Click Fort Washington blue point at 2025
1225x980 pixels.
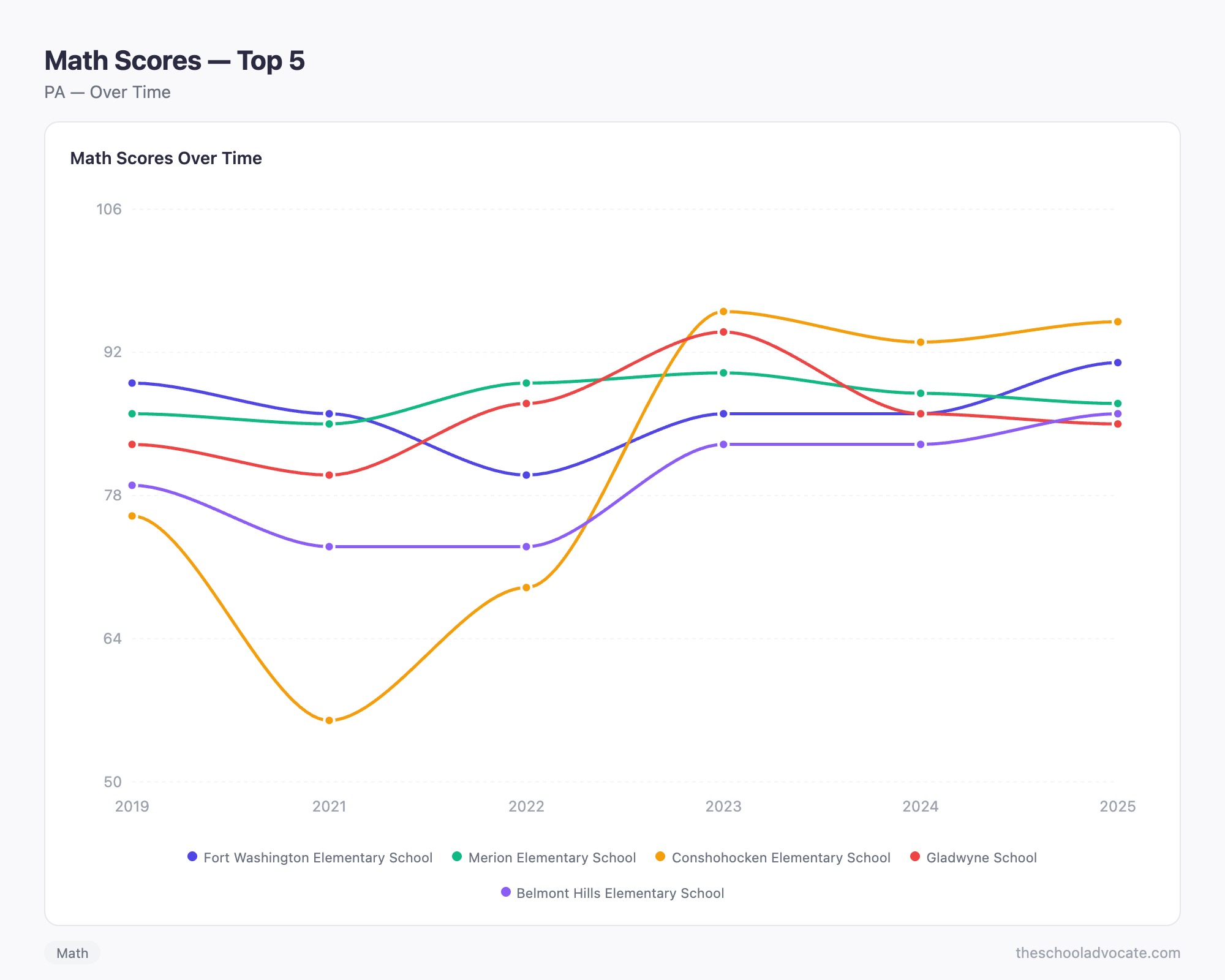tap(1117, 363)
